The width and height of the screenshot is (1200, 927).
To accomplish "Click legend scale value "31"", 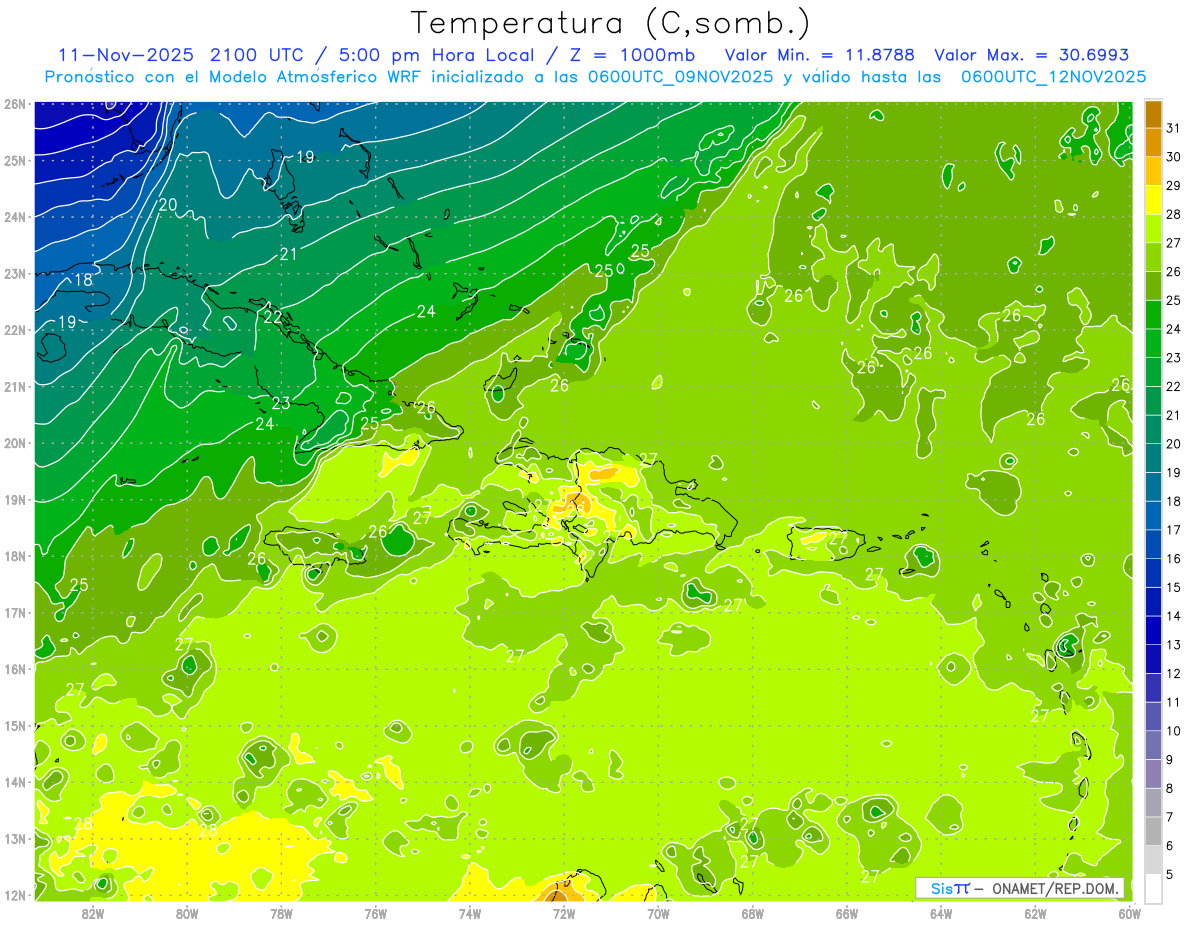I will tap(1173, 129).
